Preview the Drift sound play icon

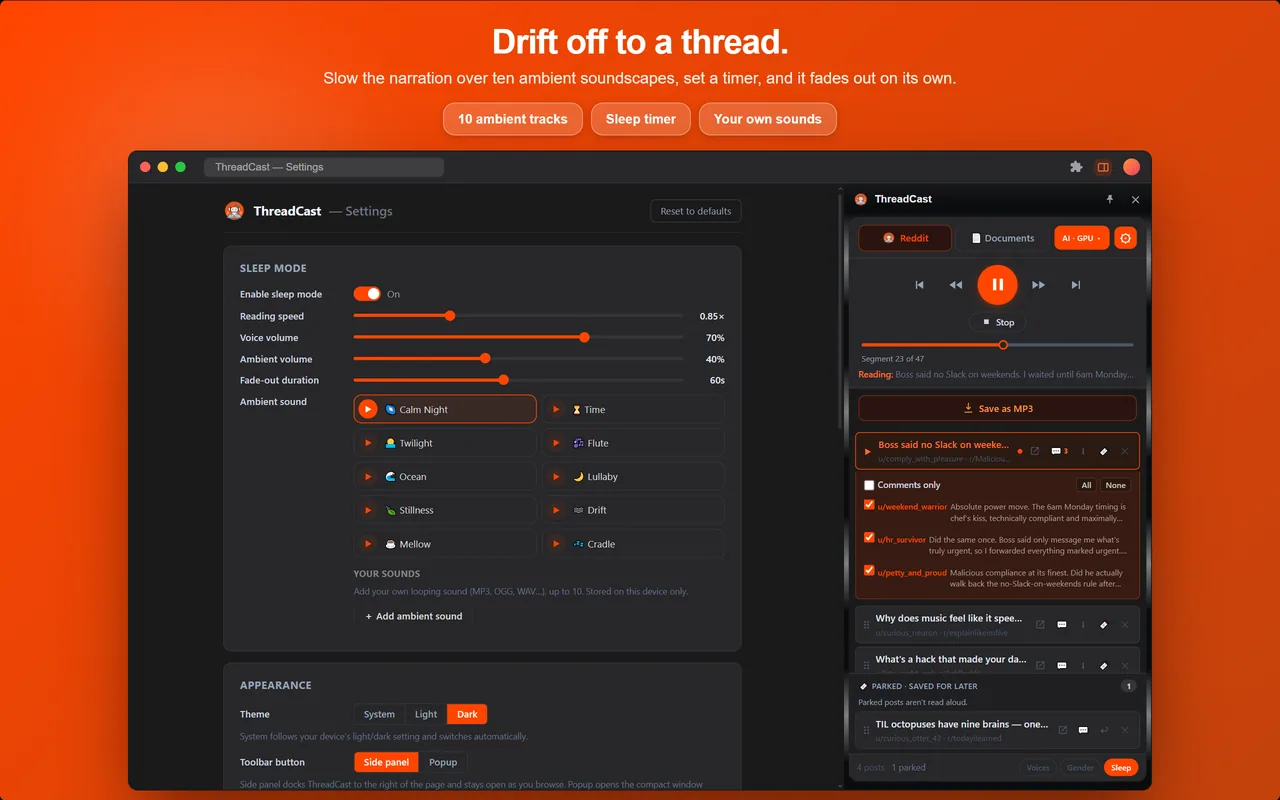click(x=556, y=510)
